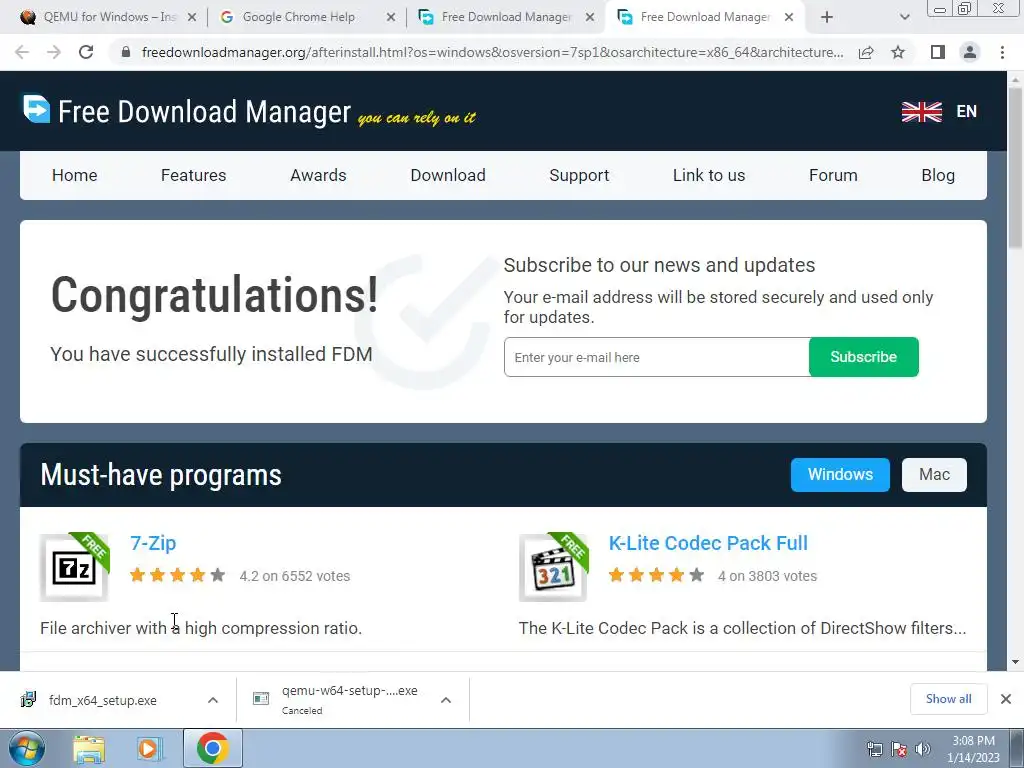Open Chrome's three-dot menu
Viewport: 1024px width, 768px height.
click(x=1002, y=52)
